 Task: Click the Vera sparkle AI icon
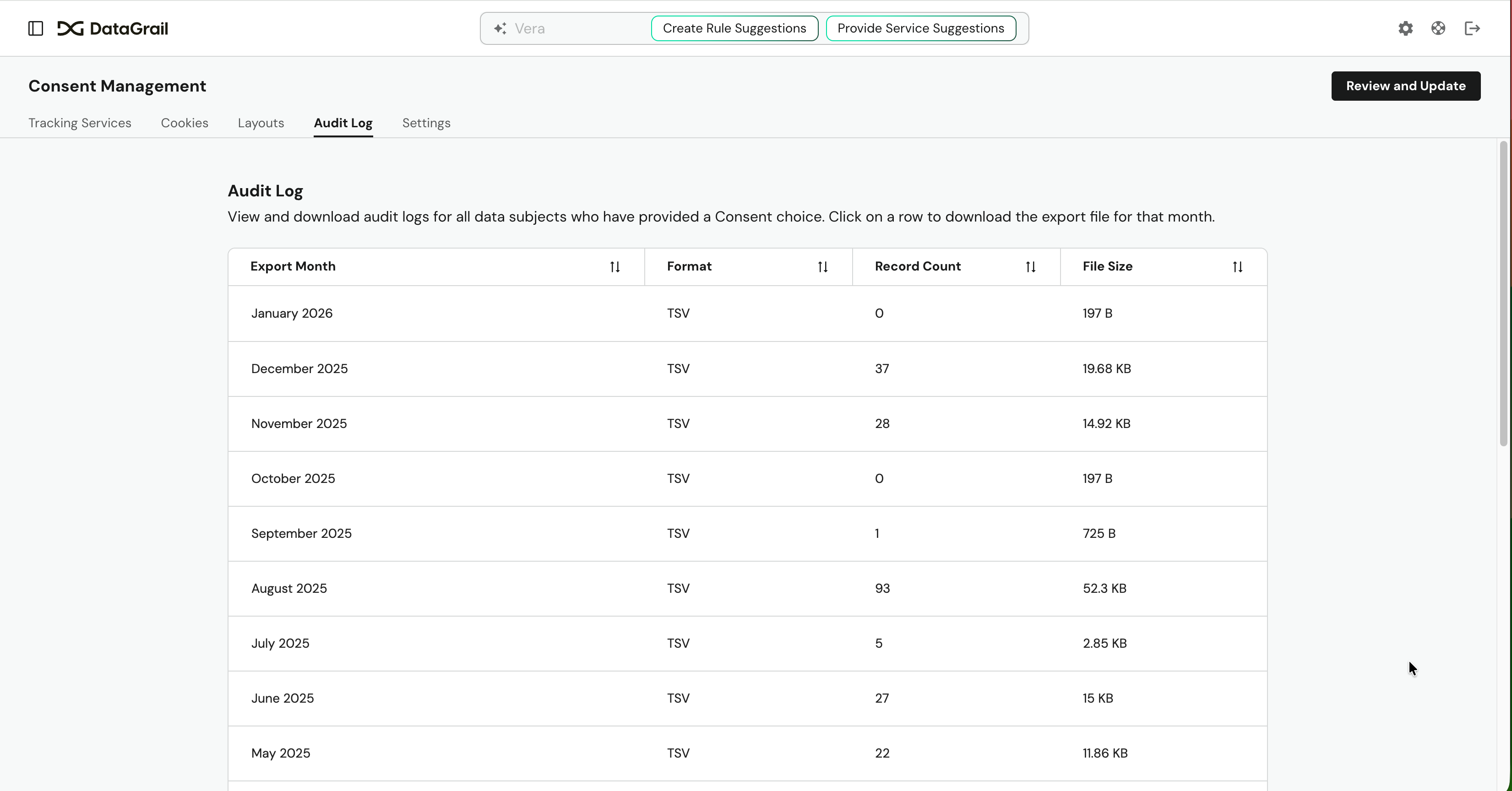point(500,28)
